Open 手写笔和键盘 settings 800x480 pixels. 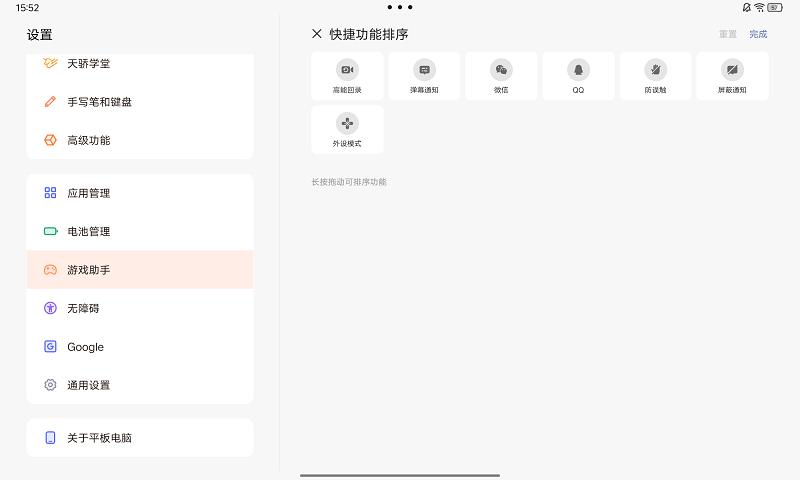pos(140,102)
